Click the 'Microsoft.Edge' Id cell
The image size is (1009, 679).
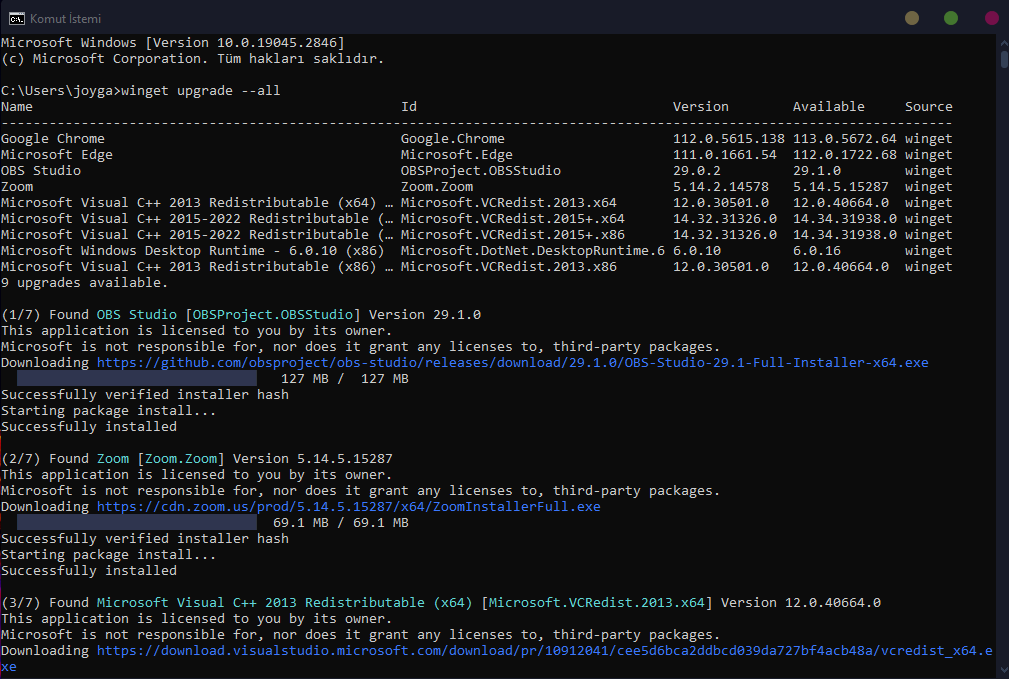click(457, 154)
